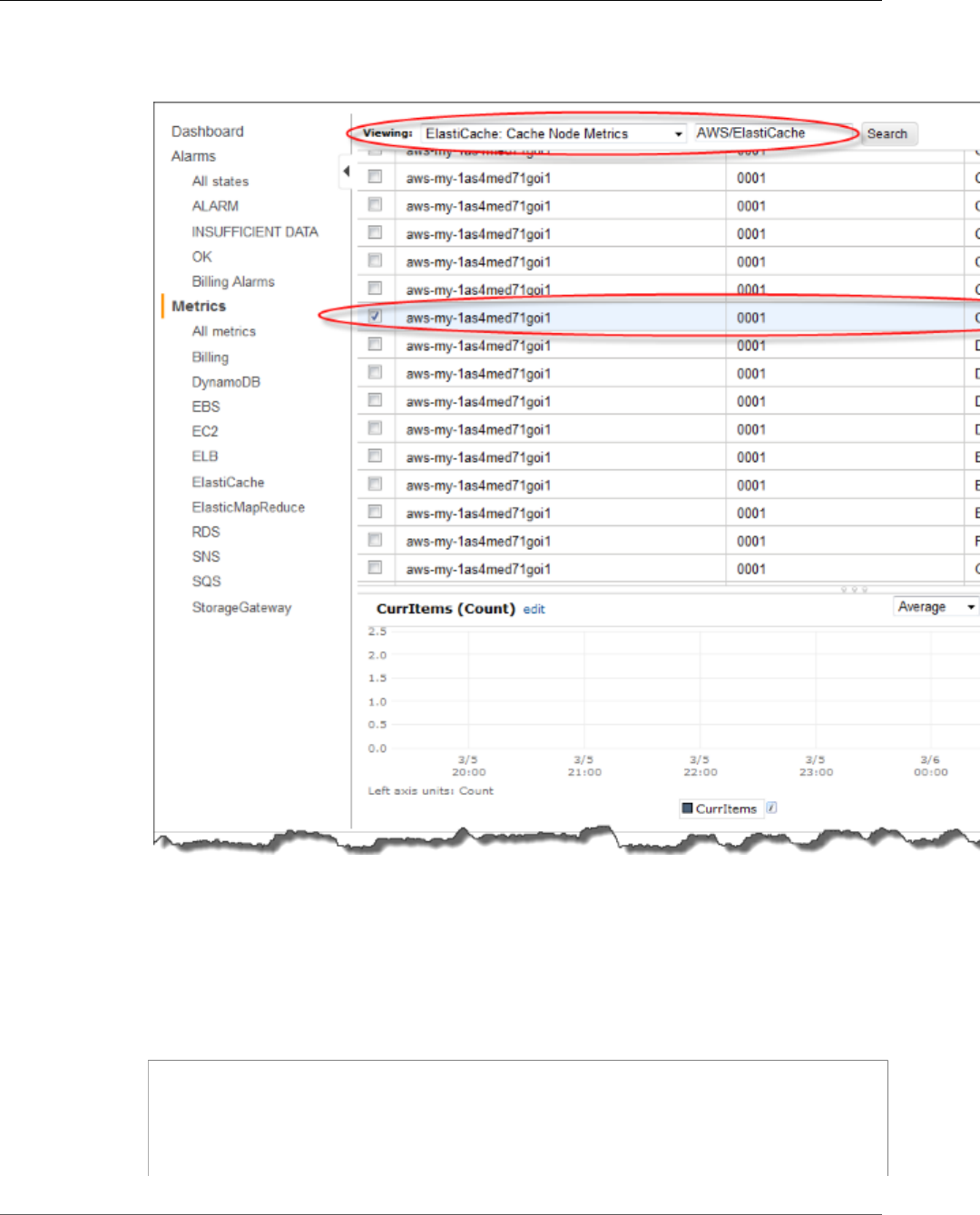Open Billing metrics under Metrics
This screenshot has height=1215, width=980.
point(211,357)
